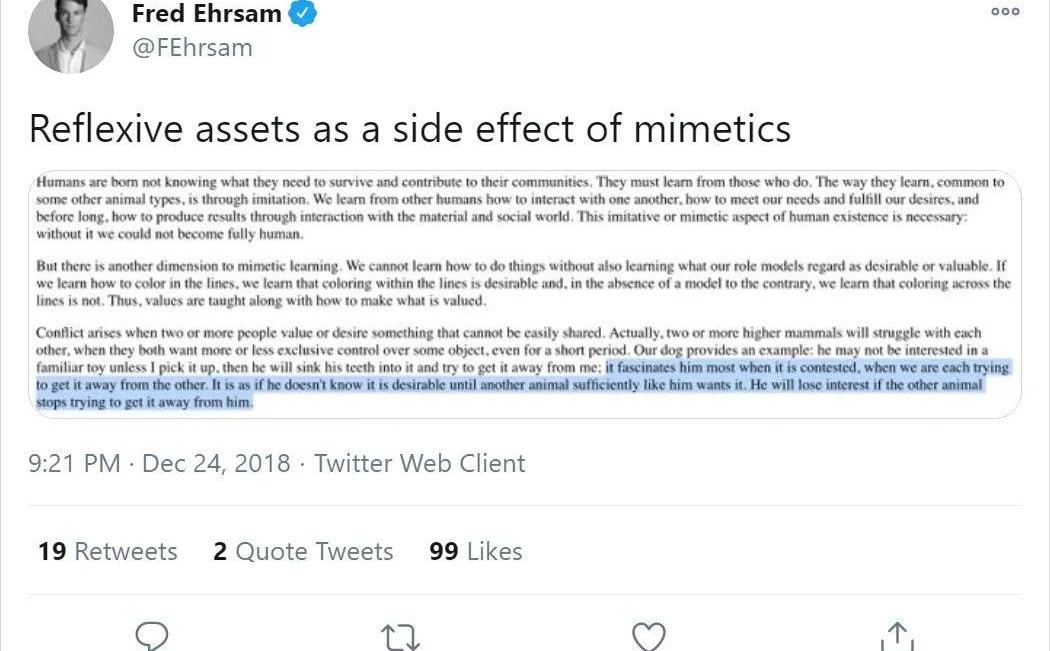
Task: Open the 2 Quote Tweets list
Action: point(303,551)
